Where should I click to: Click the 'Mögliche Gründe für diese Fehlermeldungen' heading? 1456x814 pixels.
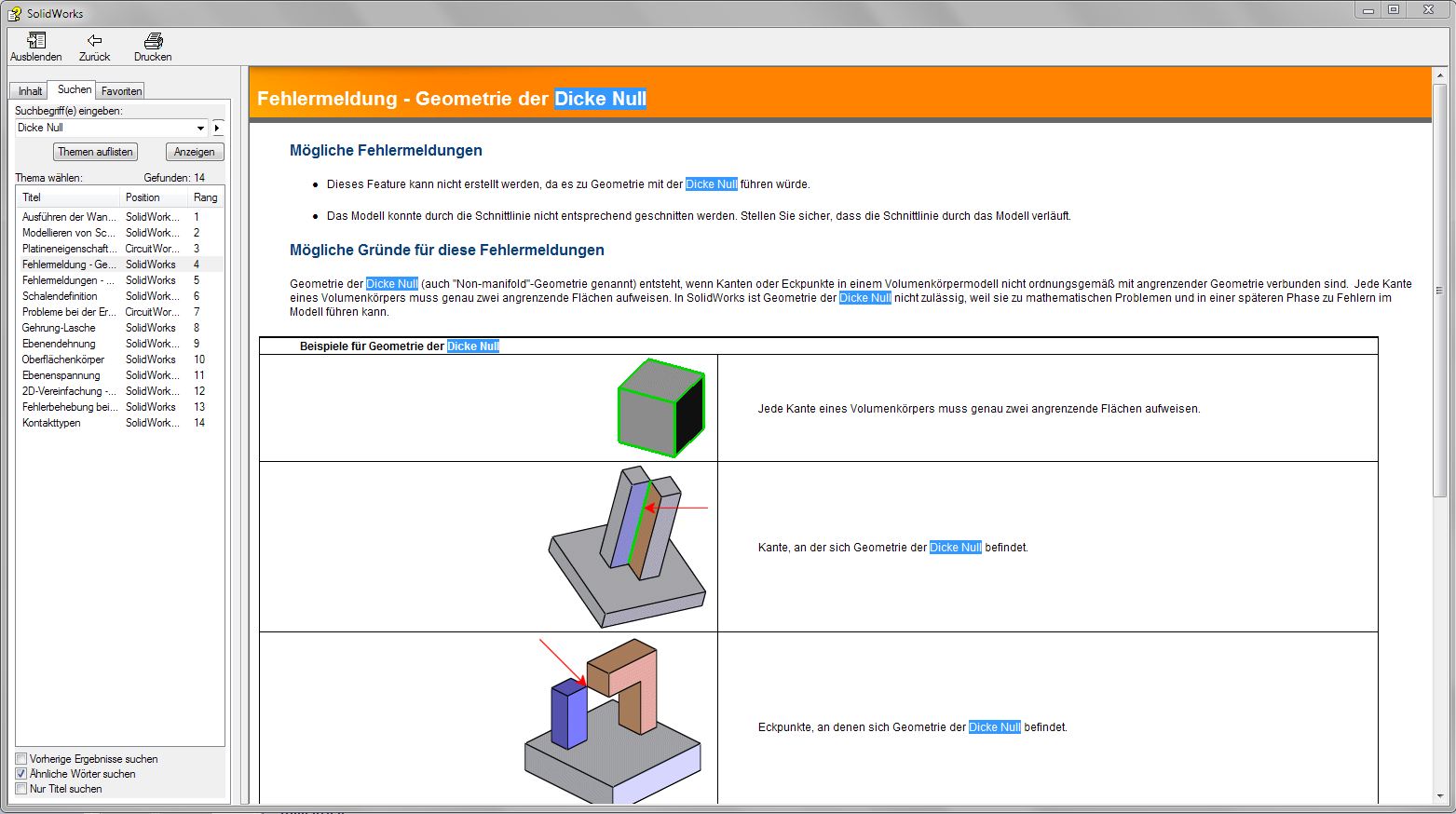tap(447, 250)
